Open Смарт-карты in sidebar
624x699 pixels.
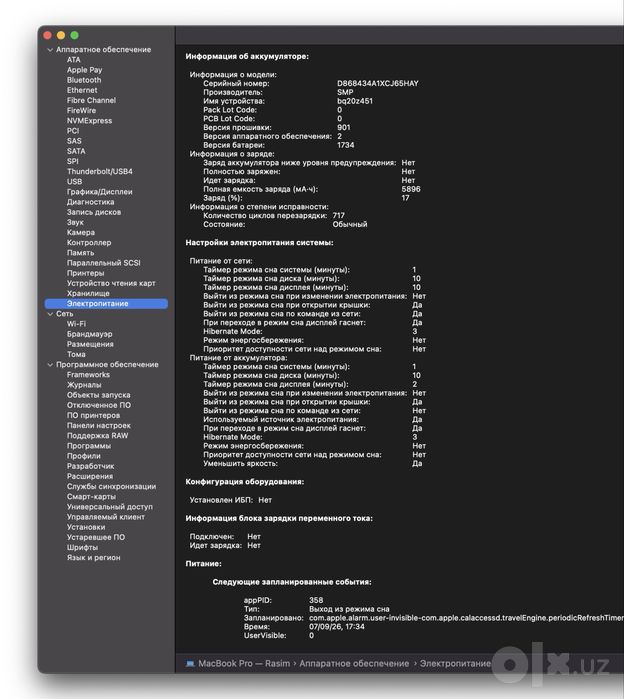91,497
